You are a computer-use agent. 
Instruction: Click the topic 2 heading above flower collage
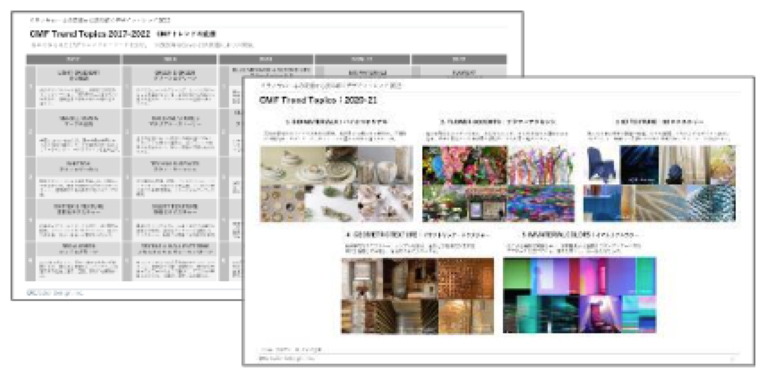point(497,122)
